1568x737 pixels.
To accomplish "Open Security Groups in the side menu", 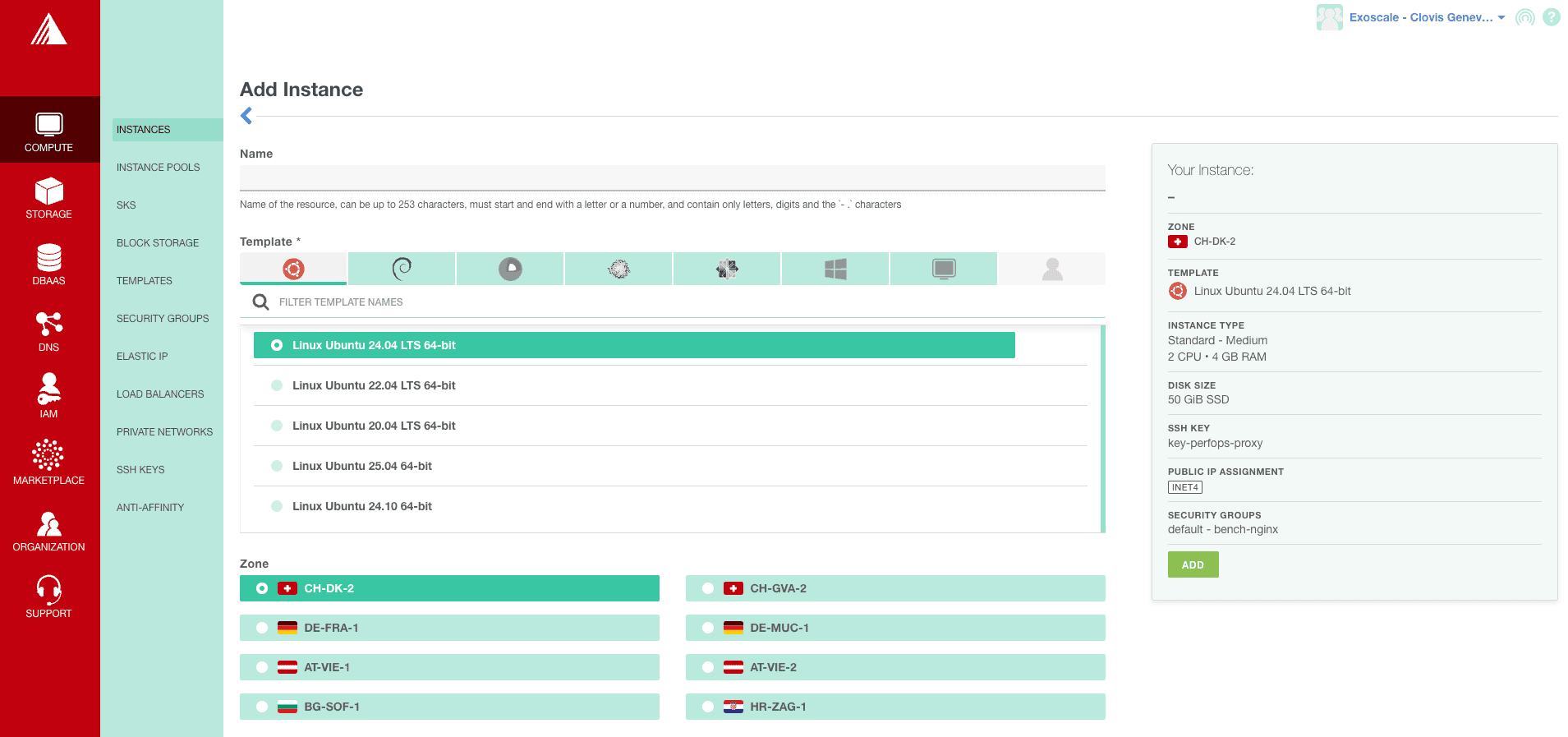I will click(x=163, y=319).
